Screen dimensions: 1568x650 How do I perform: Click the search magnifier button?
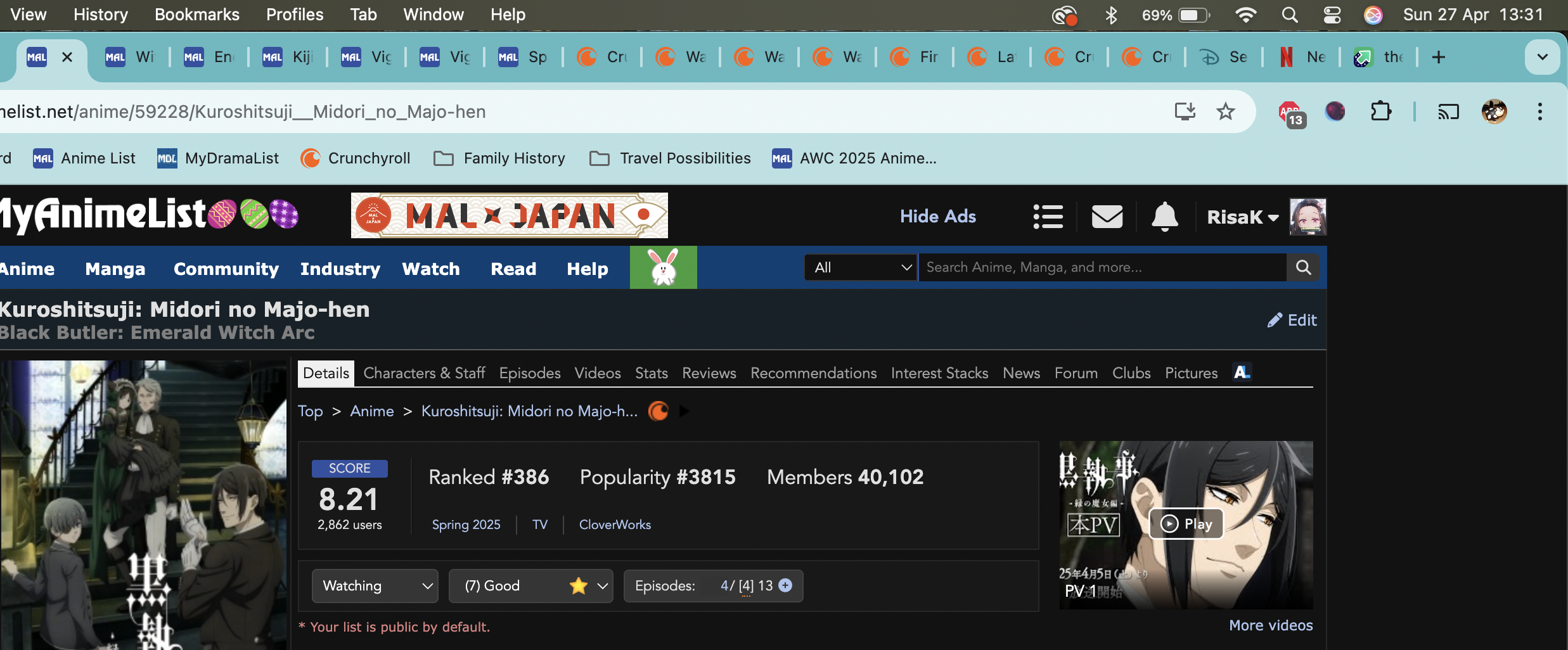pyautogui.click(x=1303, y=267)
